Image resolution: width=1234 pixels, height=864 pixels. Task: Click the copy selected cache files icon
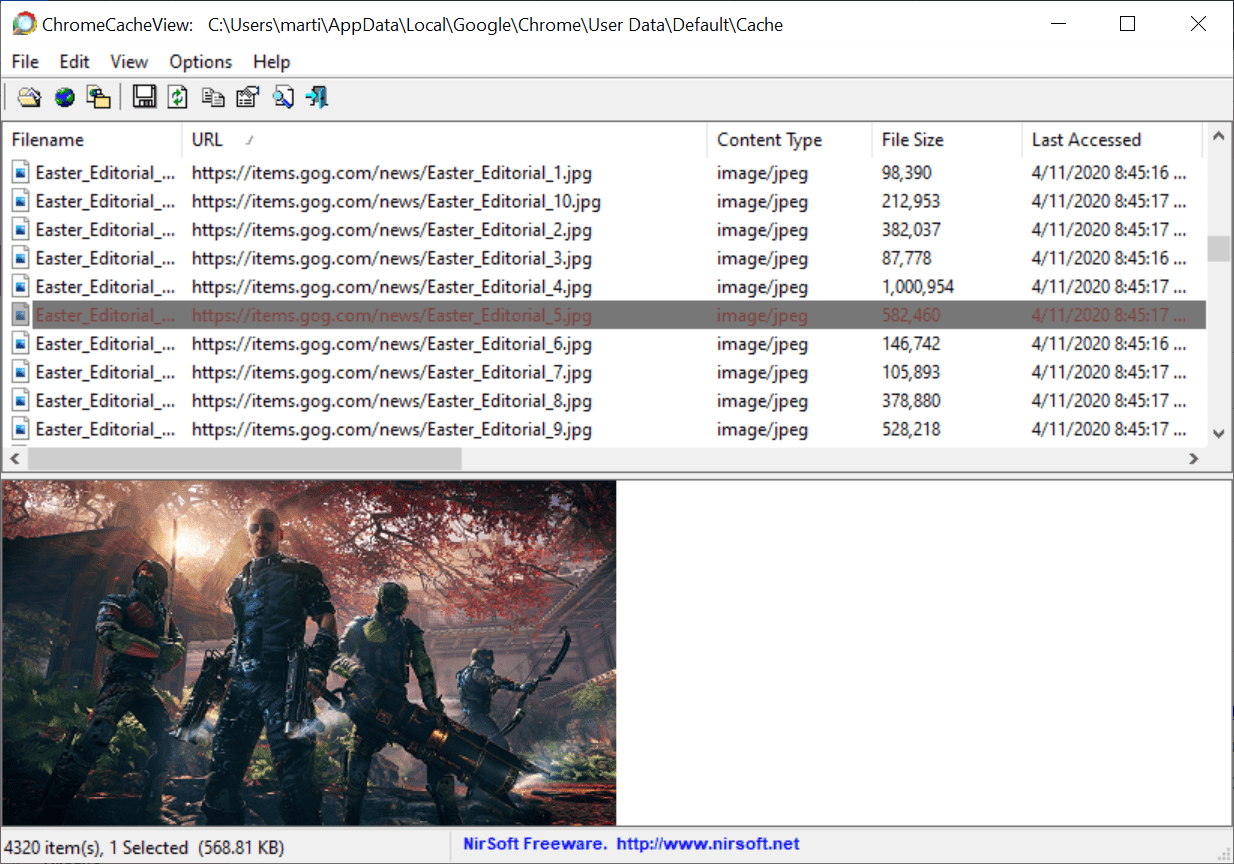point(98,97)
